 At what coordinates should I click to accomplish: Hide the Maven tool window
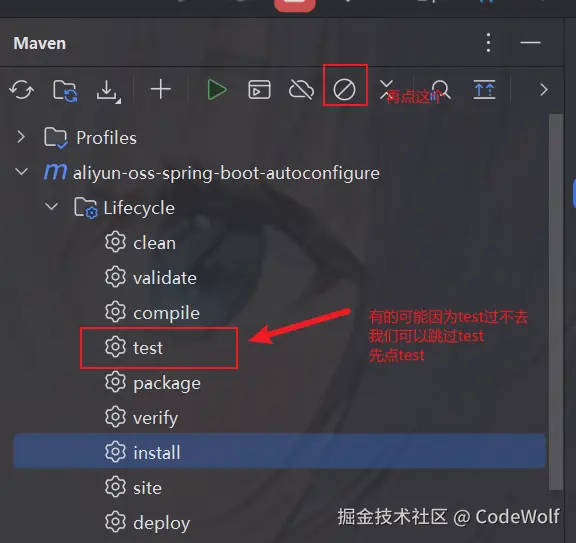click(530, 43)
